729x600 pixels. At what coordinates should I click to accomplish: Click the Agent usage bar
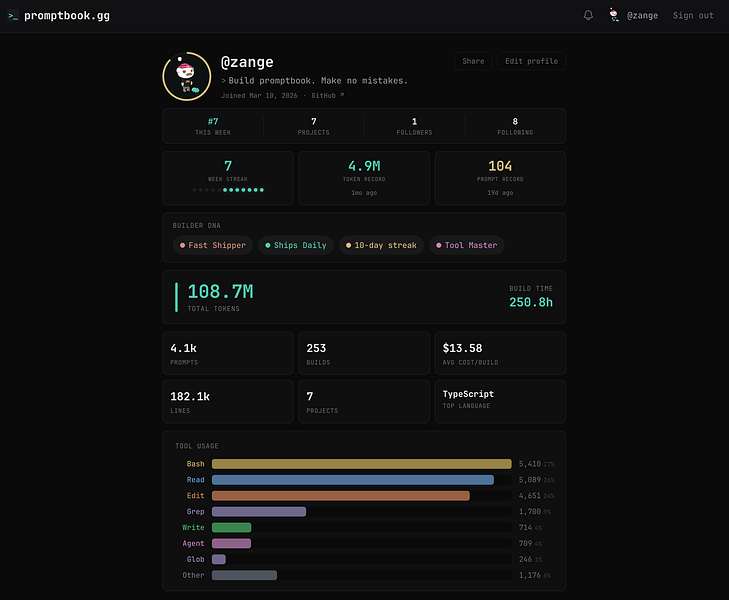tap(232, 543)
